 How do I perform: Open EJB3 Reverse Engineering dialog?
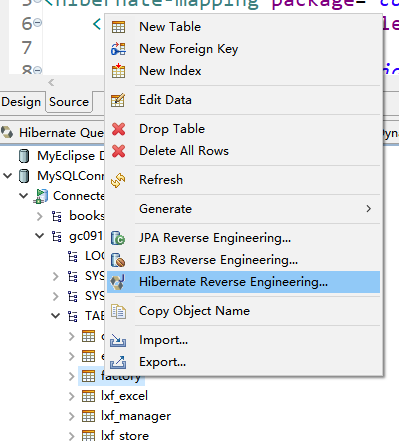pos(244,260)
